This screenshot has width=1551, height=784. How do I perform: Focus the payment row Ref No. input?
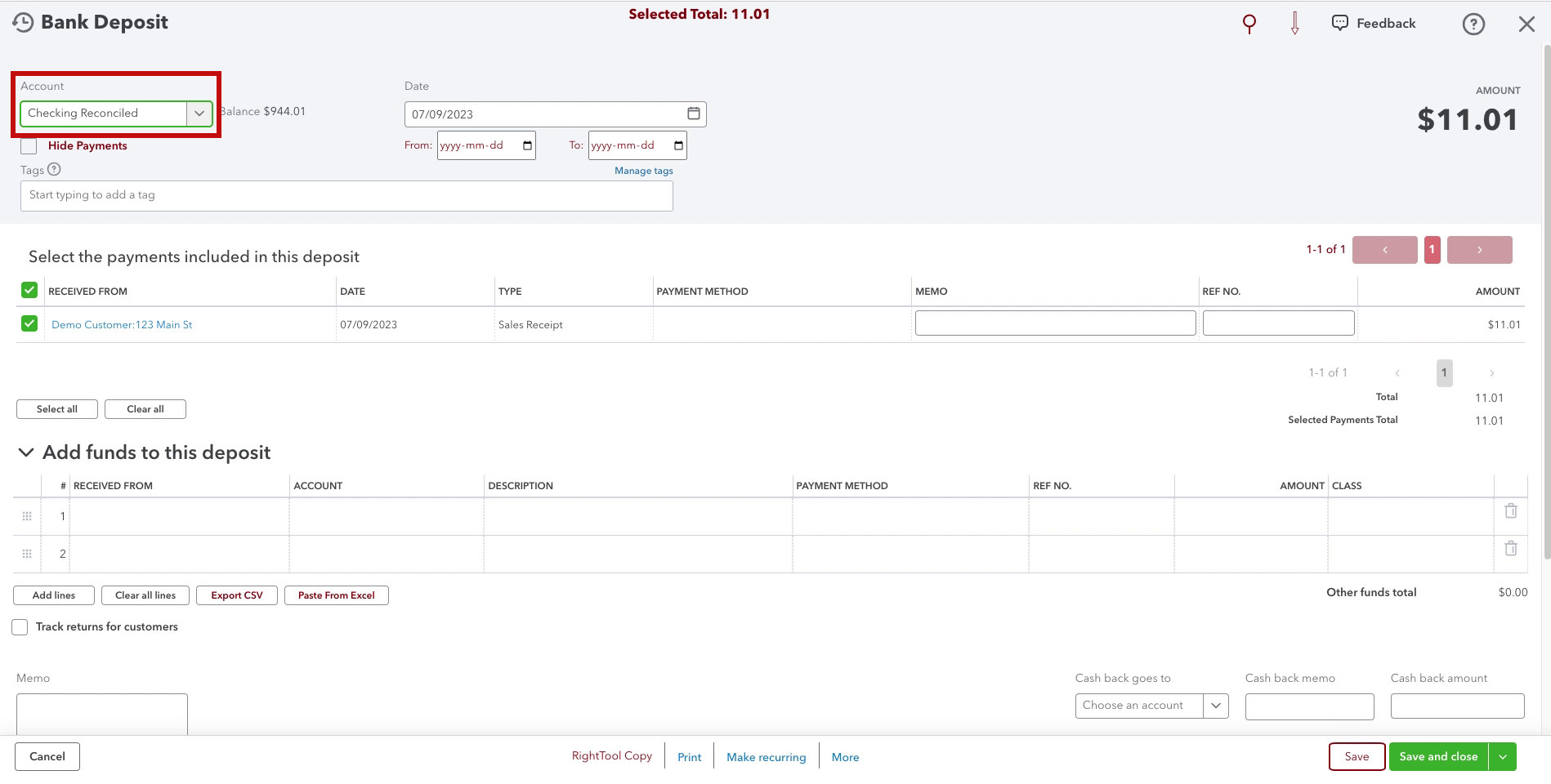click(1278, 323)
